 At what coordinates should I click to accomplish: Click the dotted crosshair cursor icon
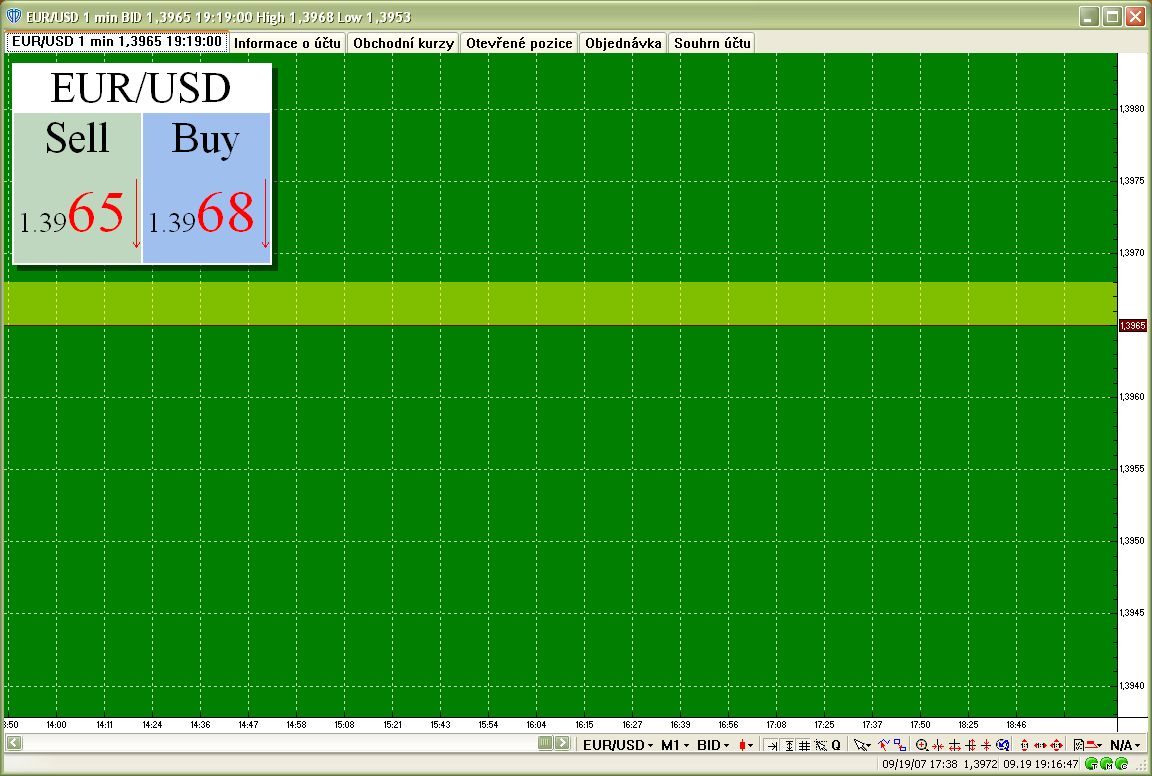tap(821, 745)
